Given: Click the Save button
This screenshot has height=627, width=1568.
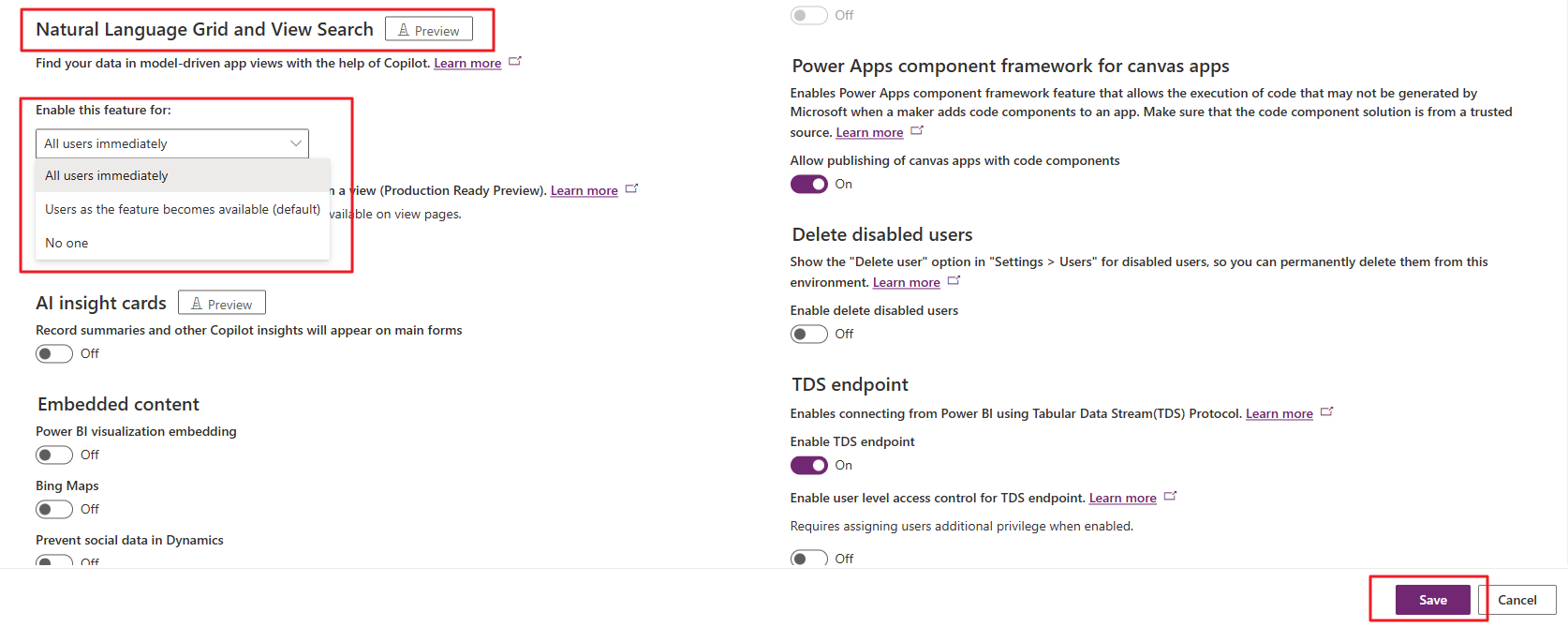Looking at the screenshot, I should click(x=1432, y=600).
